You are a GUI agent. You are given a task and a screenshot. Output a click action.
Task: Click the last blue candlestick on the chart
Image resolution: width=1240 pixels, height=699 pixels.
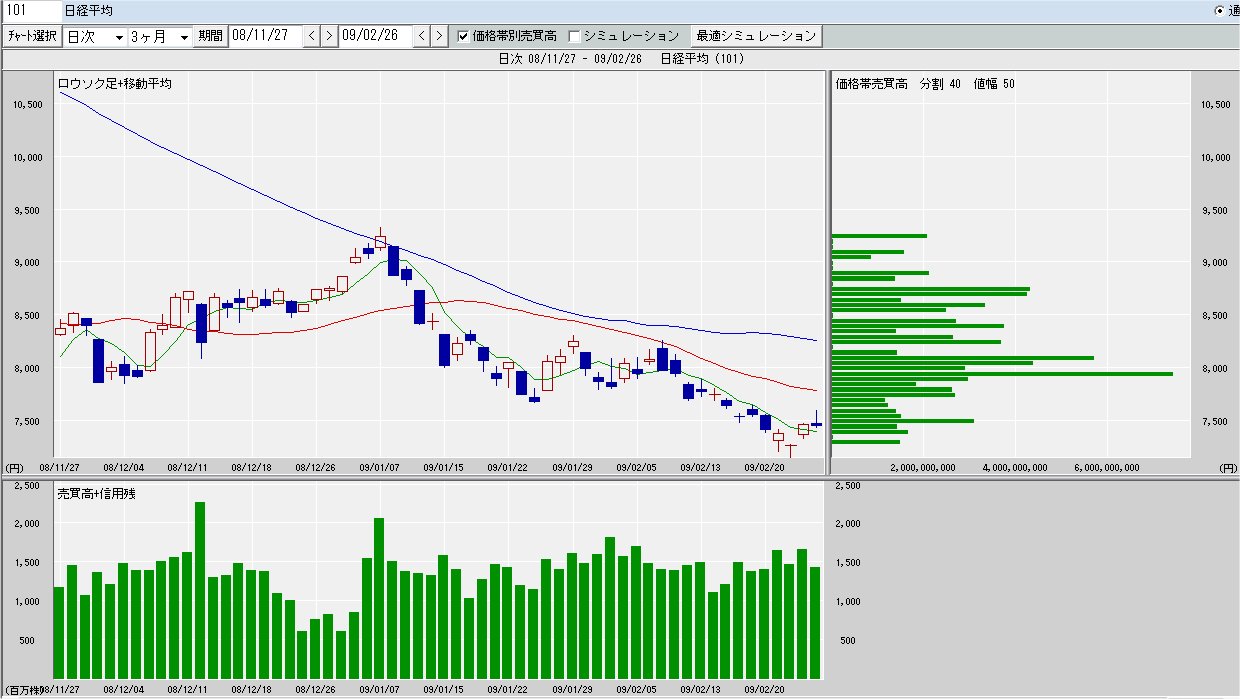click(x=817, y=424)
